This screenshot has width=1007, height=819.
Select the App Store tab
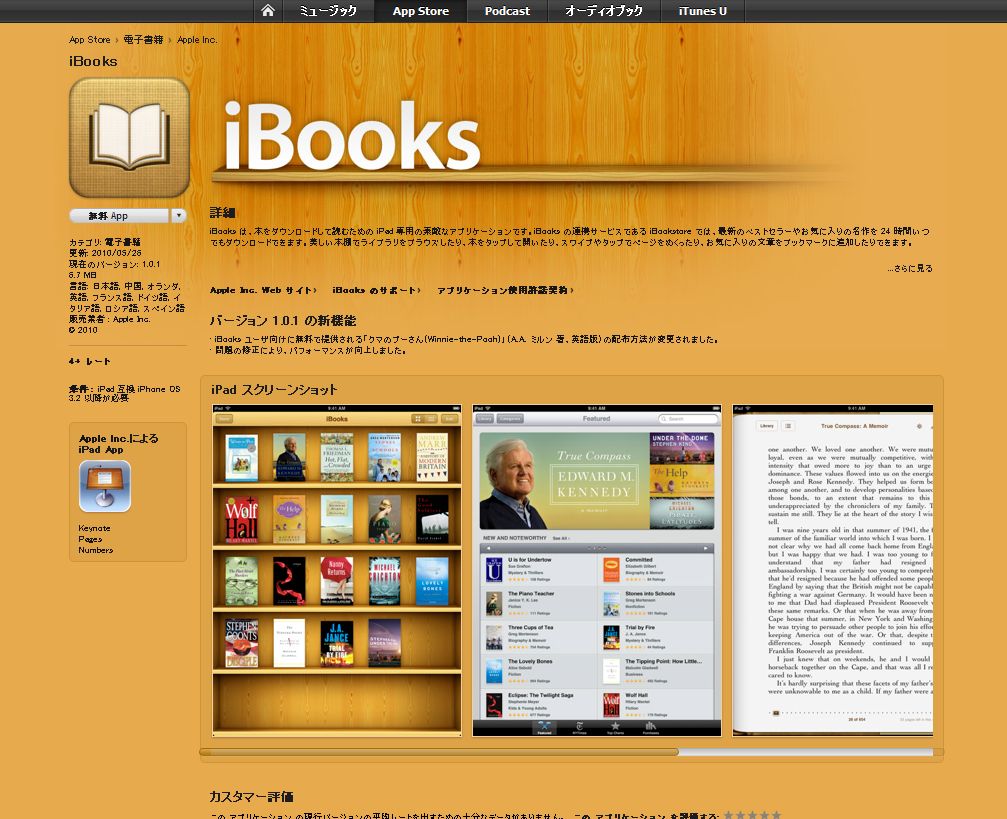click(x=421, y=11)
